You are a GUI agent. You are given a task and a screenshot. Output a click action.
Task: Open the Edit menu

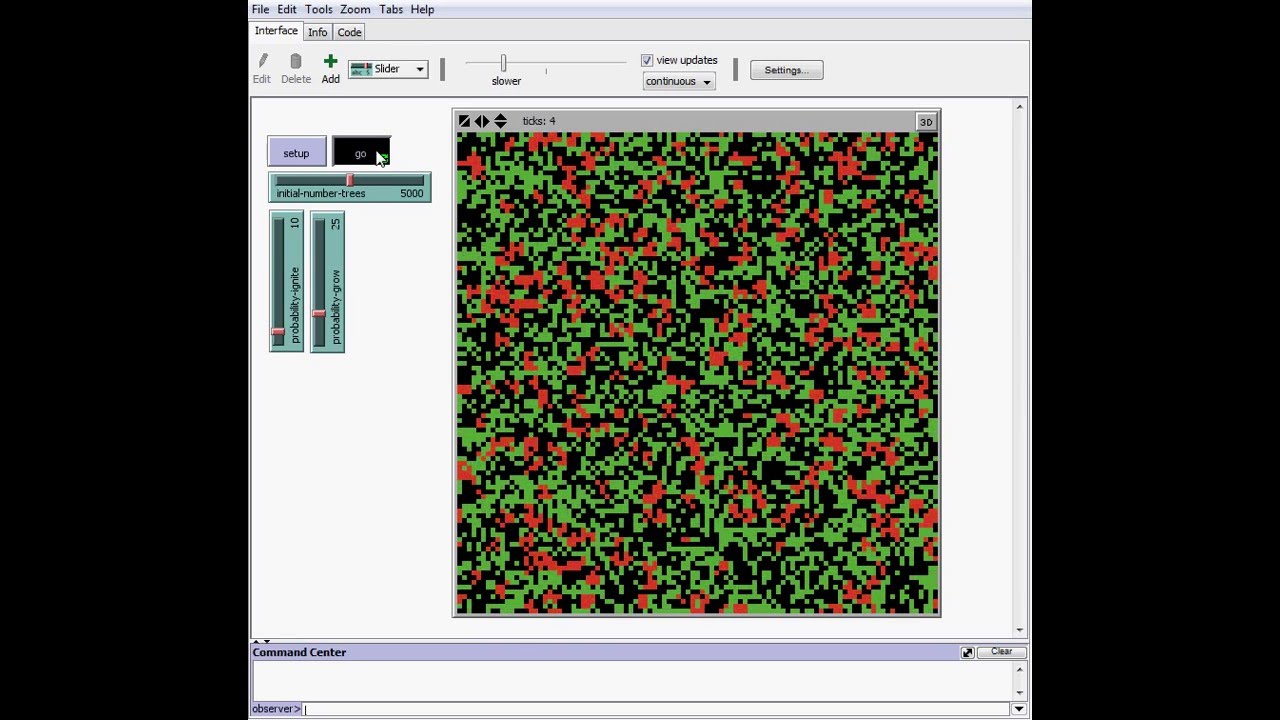pos(287,9)
